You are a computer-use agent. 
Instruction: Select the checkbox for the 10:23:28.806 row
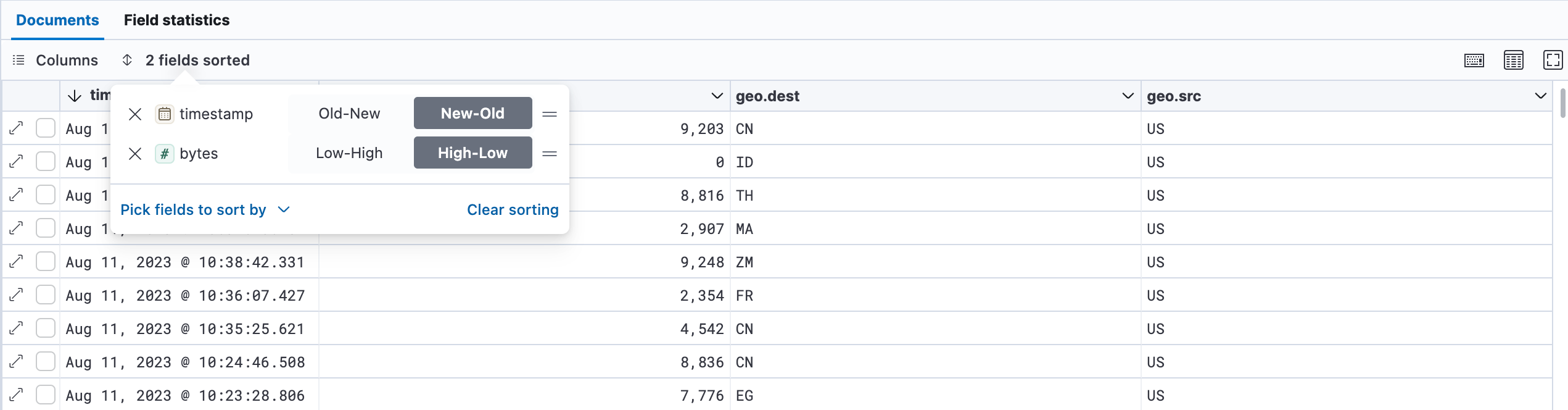(46, 395)
